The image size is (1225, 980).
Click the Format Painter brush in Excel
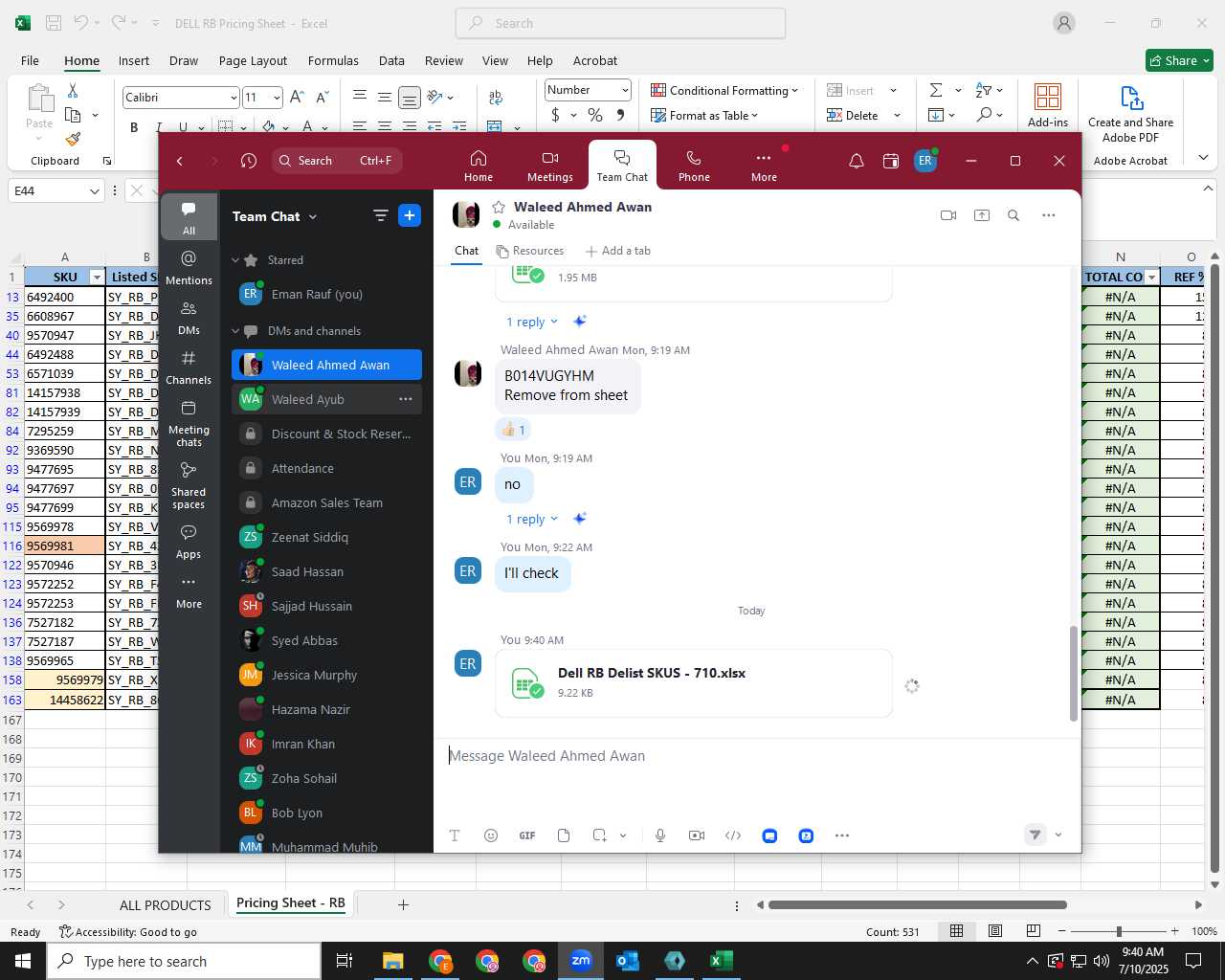tap(73, 138)
